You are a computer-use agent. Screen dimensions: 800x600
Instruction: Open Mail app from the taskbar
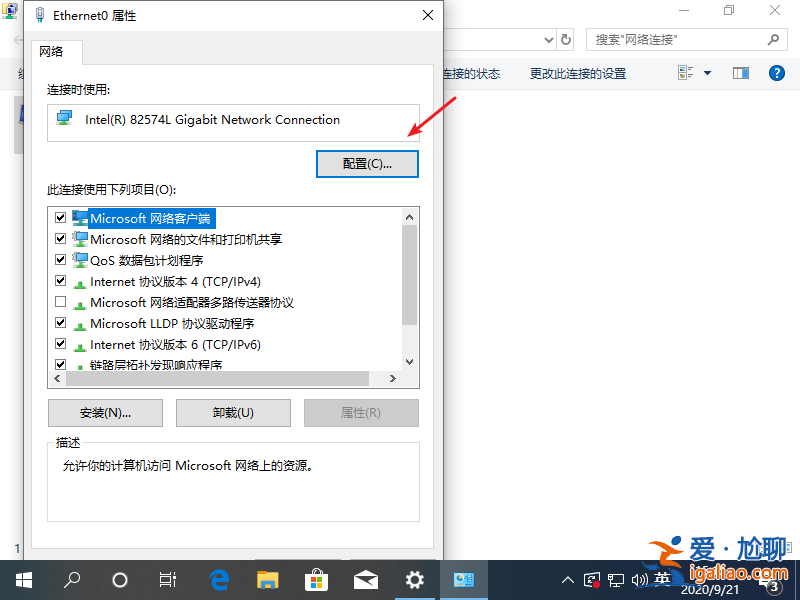coord(366,580)
